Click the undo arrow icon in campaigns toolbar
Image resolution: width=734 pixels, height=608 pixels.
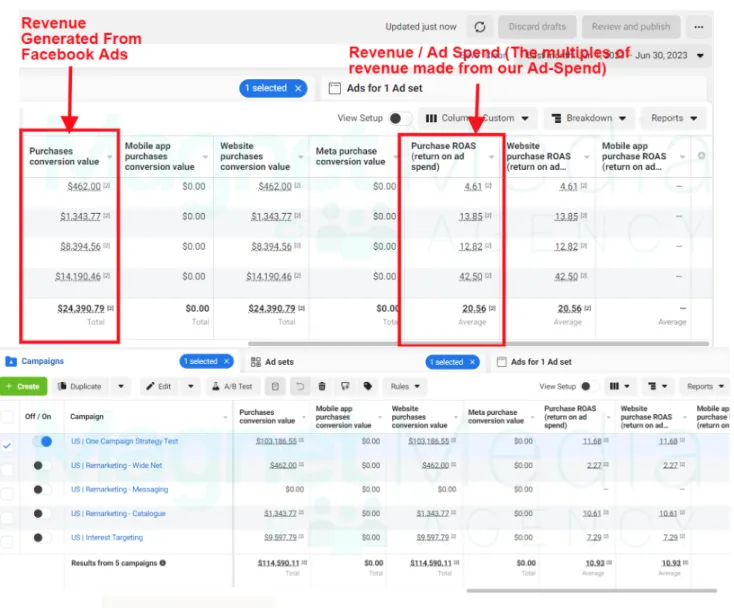[300, 386]
